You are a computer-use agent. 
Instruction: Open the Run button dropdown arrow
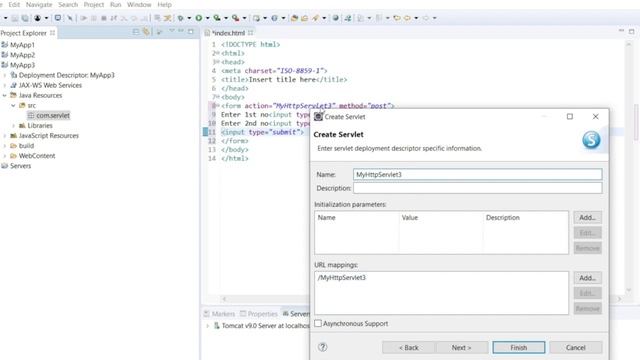(207, 18)
